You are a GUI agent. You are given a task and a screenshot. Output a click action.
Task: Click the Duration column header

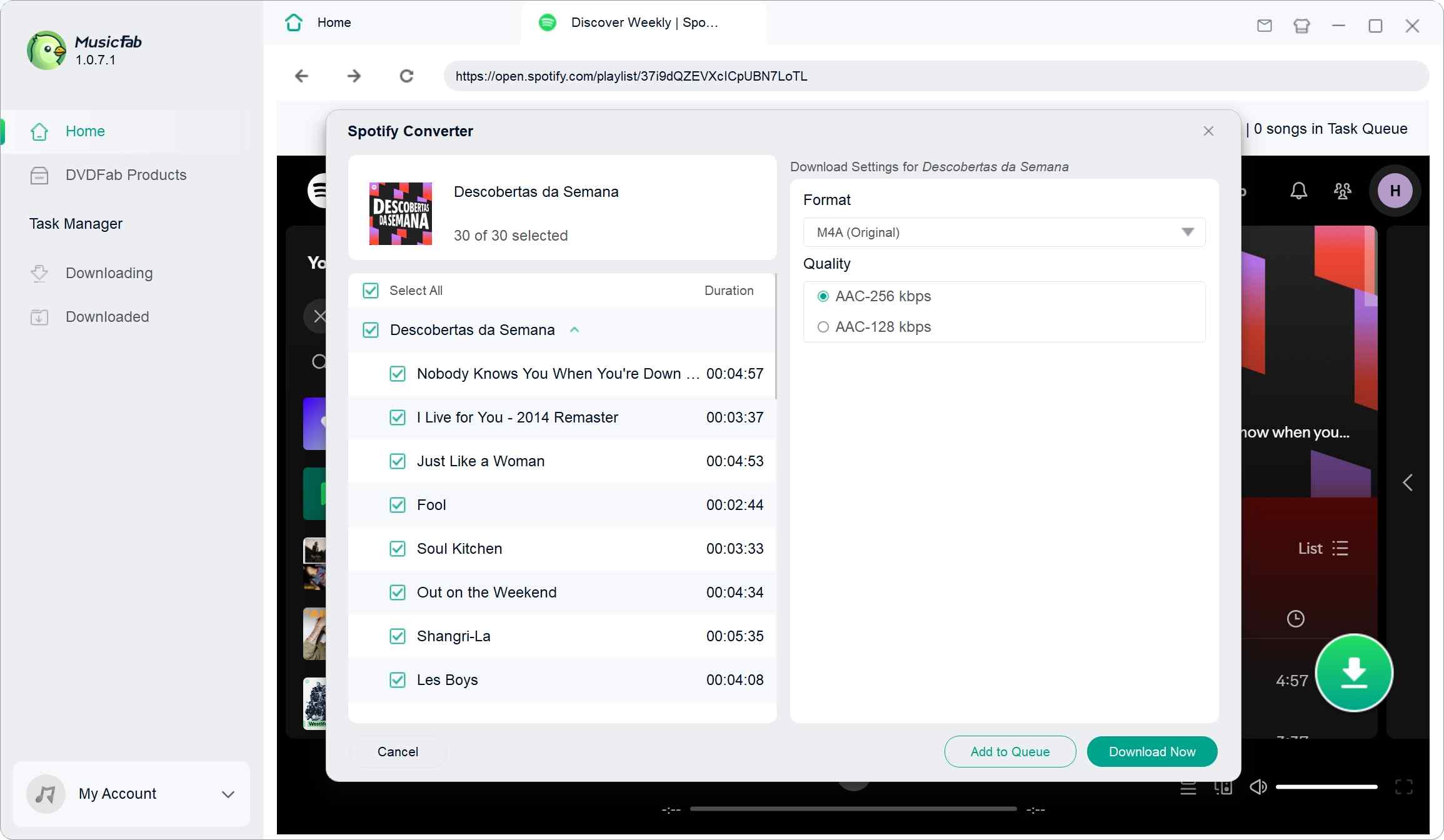(729, 291)
